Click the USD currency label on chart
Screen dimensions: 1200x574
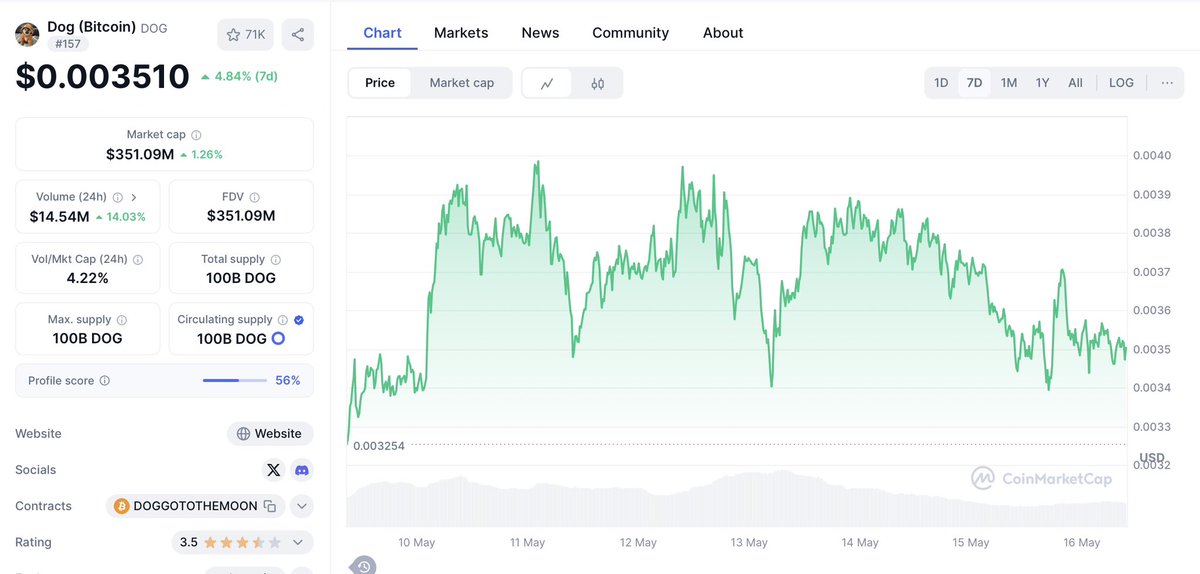click(x=1153, y=457)
